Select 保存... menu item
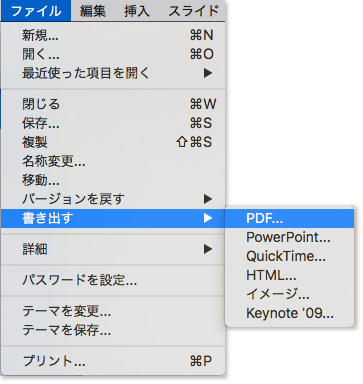The height and width of the screenshot is (384, 363). [x=113, y=123]
